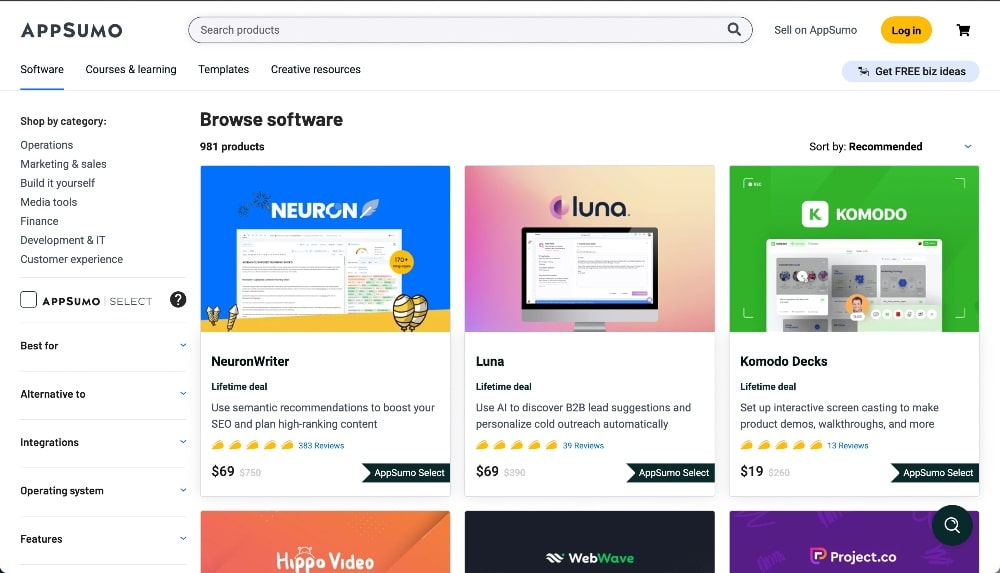The height and width of the screenshot is (573, 1000).
Task: Open the Finance category
Action: [x=39, y=221]
